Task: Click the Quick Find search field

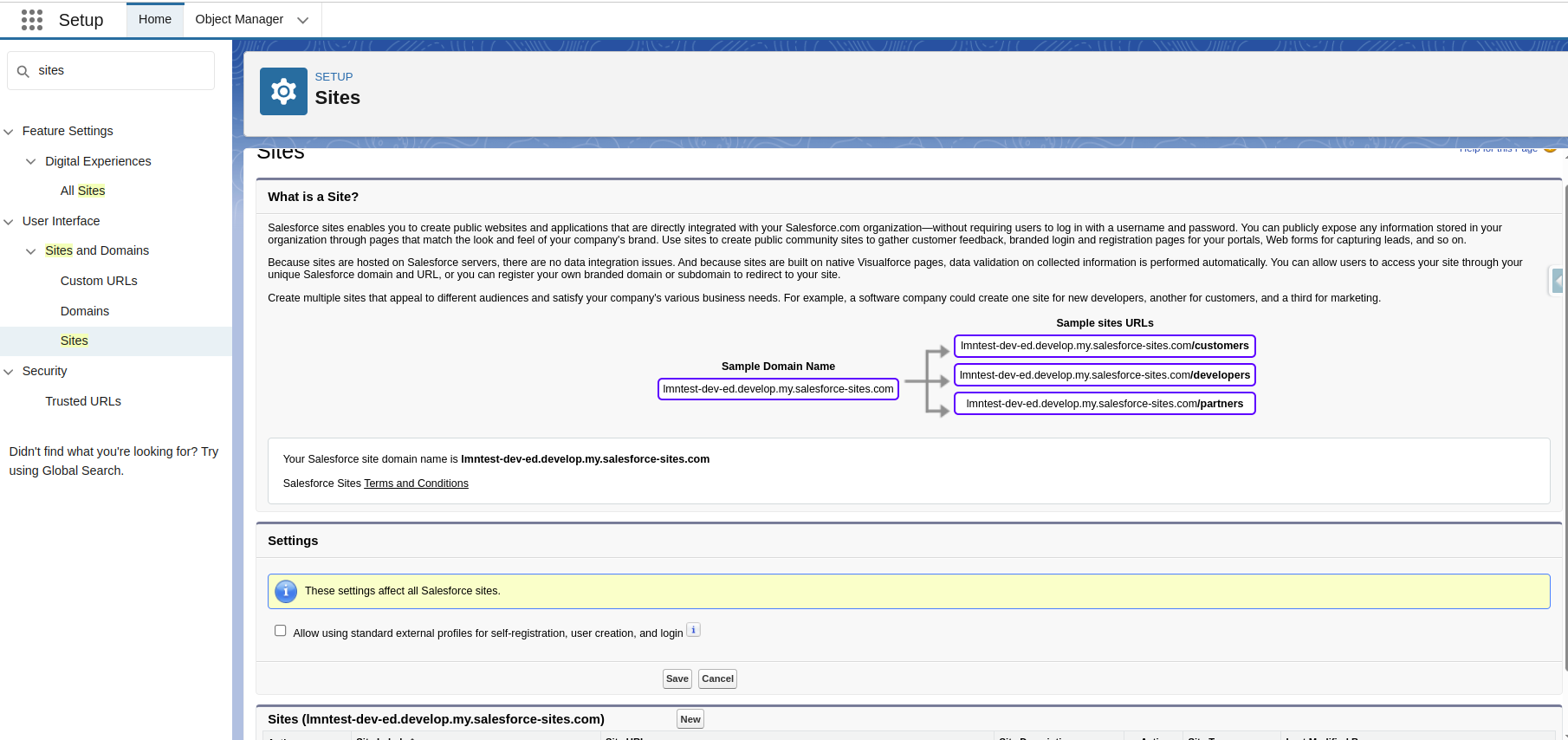Action: point(111,70)
